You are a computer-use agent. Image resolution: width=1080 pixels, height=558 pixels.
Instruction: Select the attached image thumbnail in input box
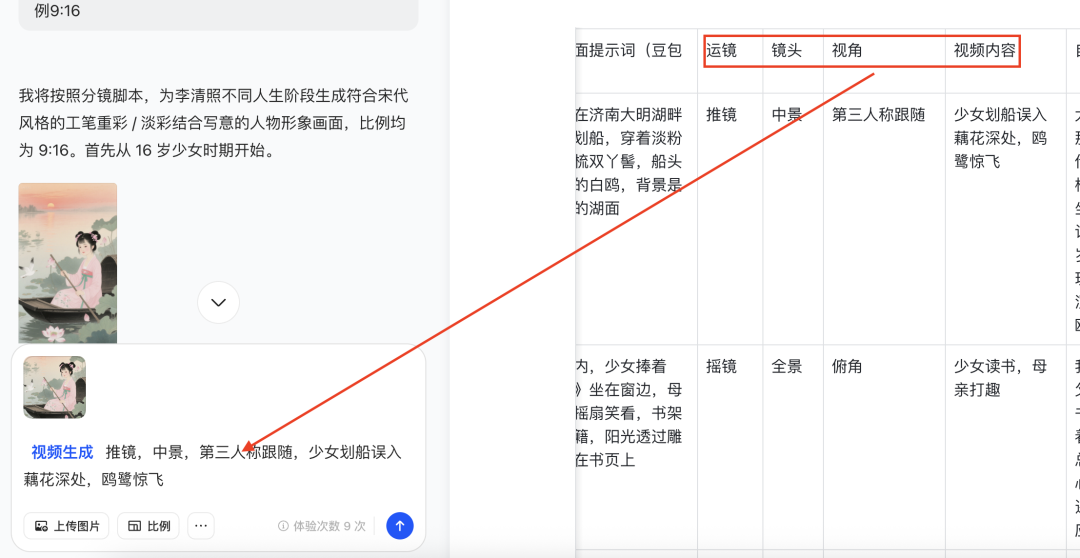click(54, 387)
